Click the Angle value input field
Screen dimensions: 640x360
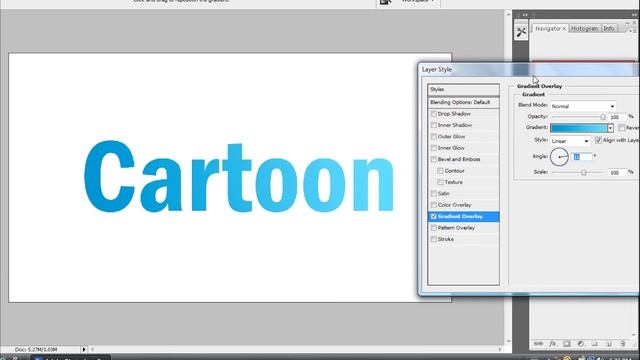582,157
